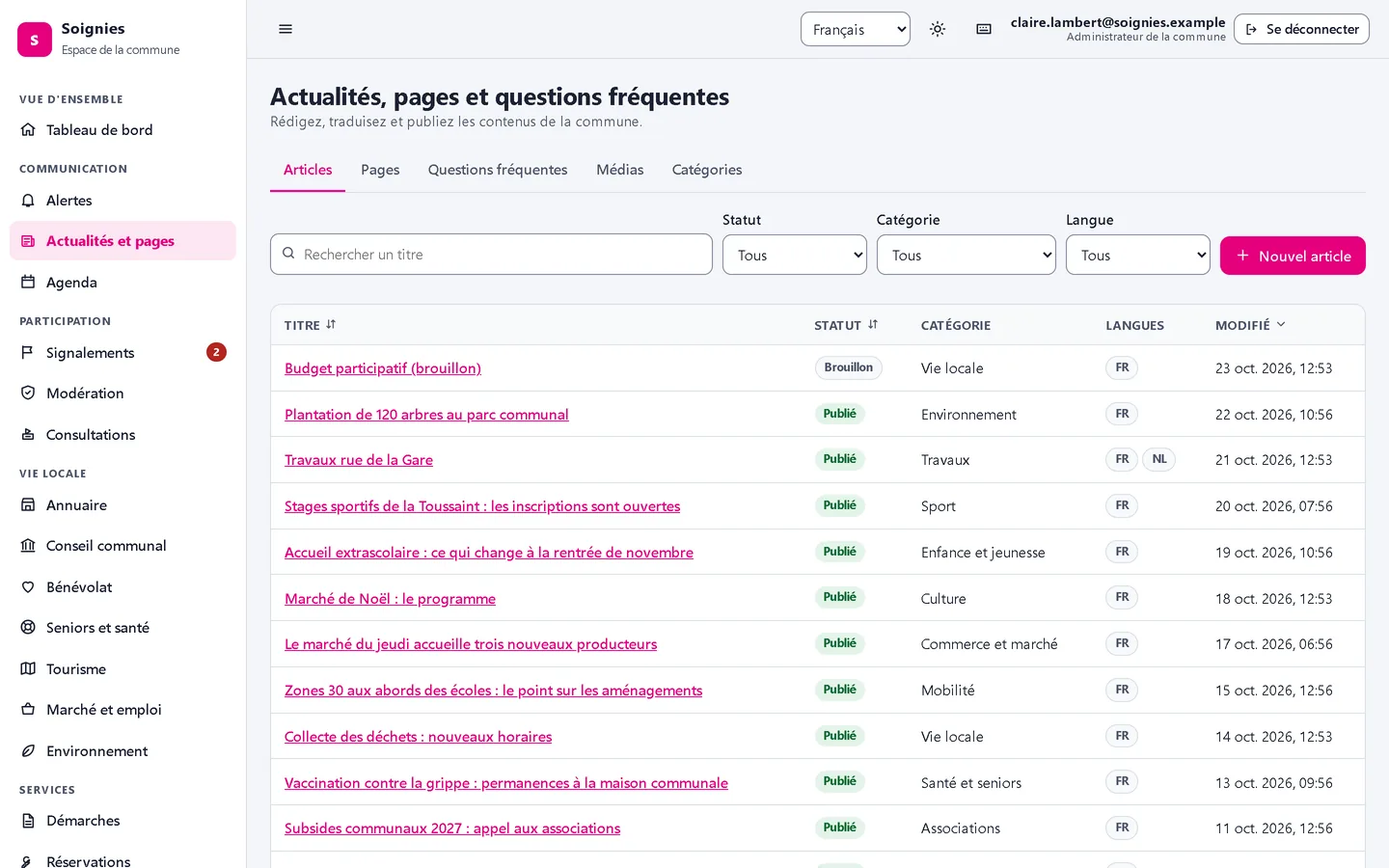This screenshot has height=868, width=1389.
Task: Click the Brouillon status badge
Action: pos(849,367)
